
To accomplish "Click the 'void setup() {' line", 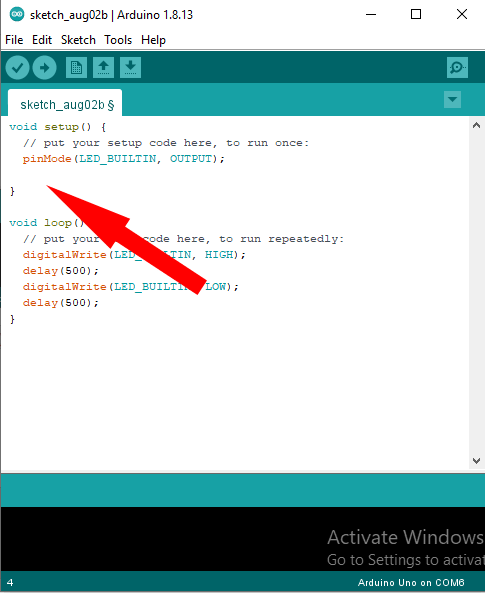I will tap(58, 127).
